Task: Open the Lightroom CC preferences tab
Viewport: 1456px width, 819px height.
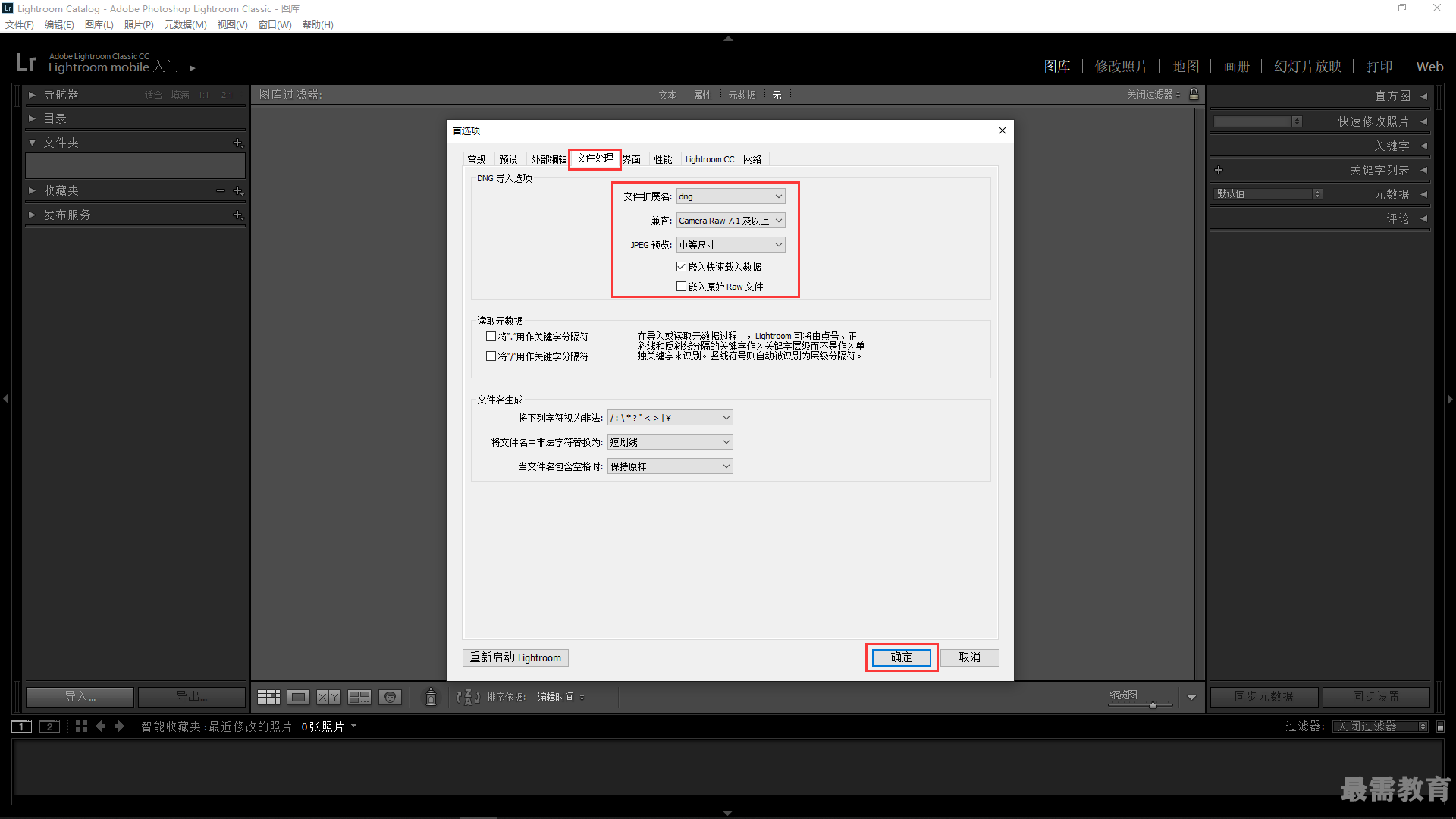Action: tap(710, 159)
